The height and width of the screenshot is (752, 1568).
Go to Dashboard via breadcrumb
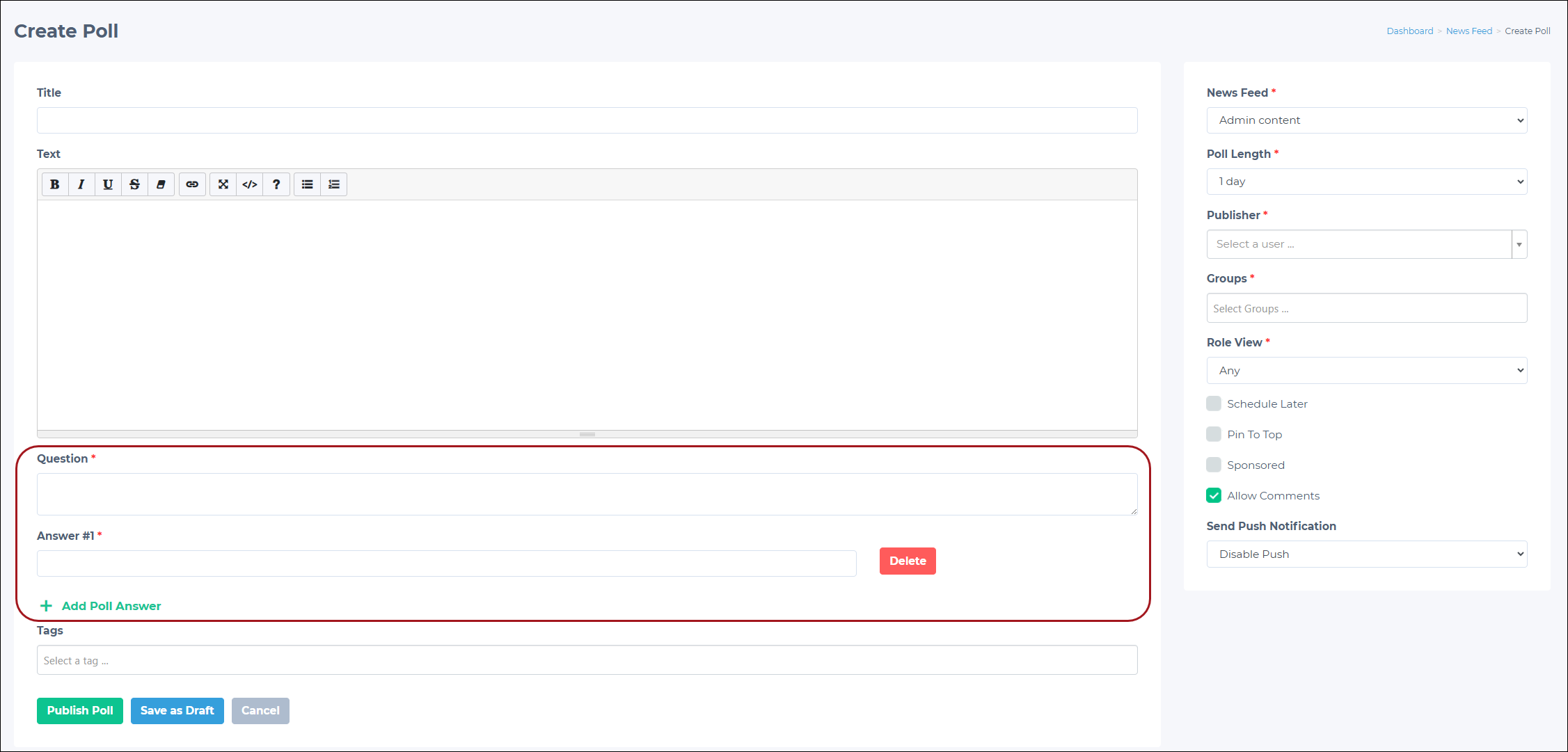1410,31
